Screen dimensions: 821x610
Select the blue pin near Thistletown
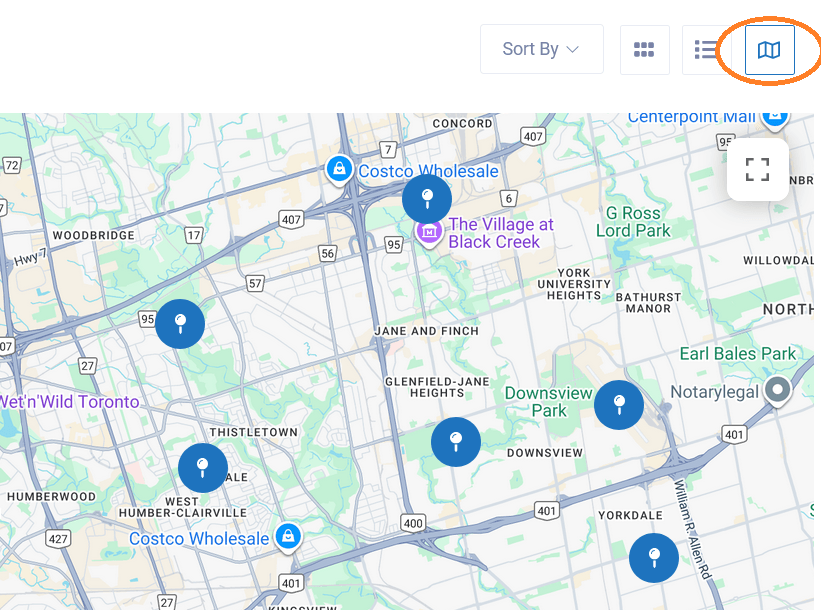coord(202,467)
